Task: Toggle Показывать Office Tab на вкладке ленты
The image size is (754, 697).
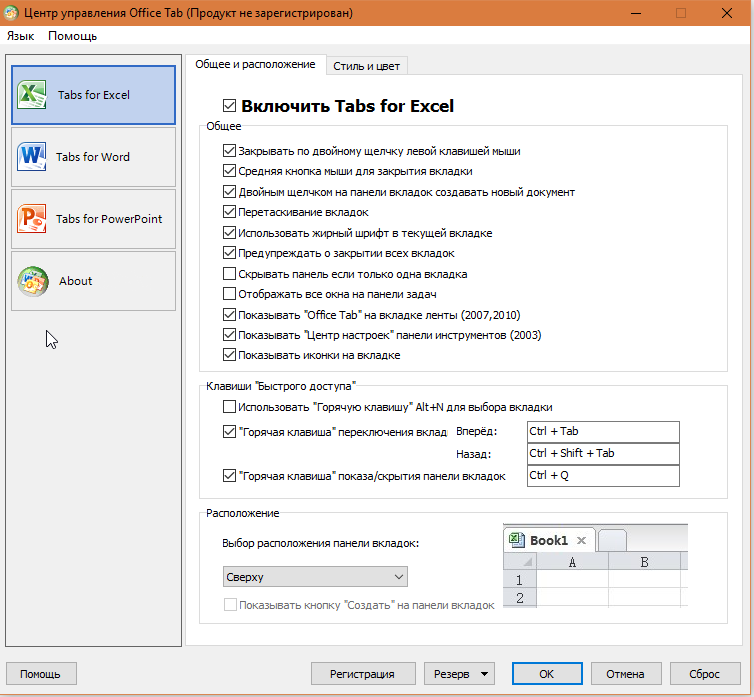Action: [x=229, y=315]
